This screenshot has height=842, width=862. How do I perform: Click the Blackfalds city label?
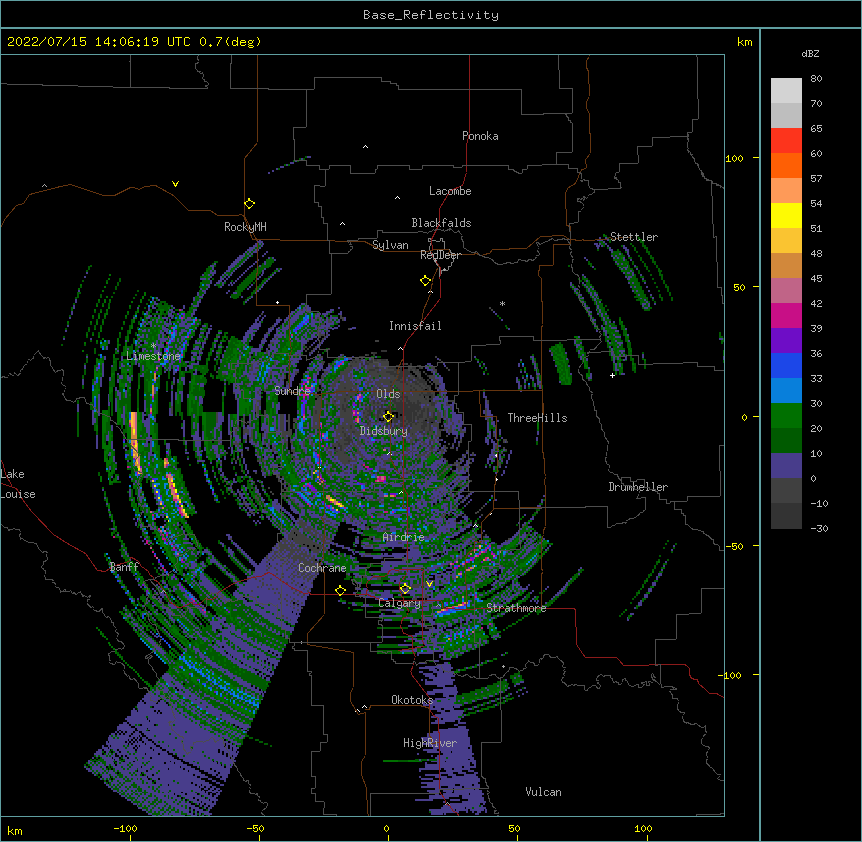tap(441, 223)
